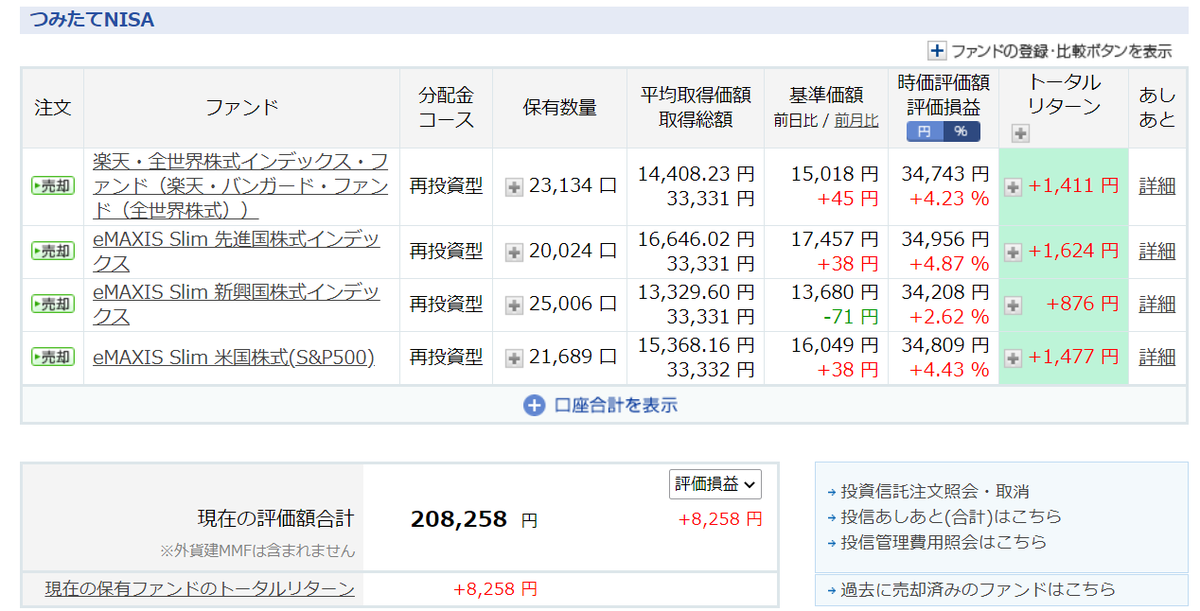Click ※外貨建MMFは含まれません note
The height and width of the screenshot is (611, 1200).
pos(257,551)
